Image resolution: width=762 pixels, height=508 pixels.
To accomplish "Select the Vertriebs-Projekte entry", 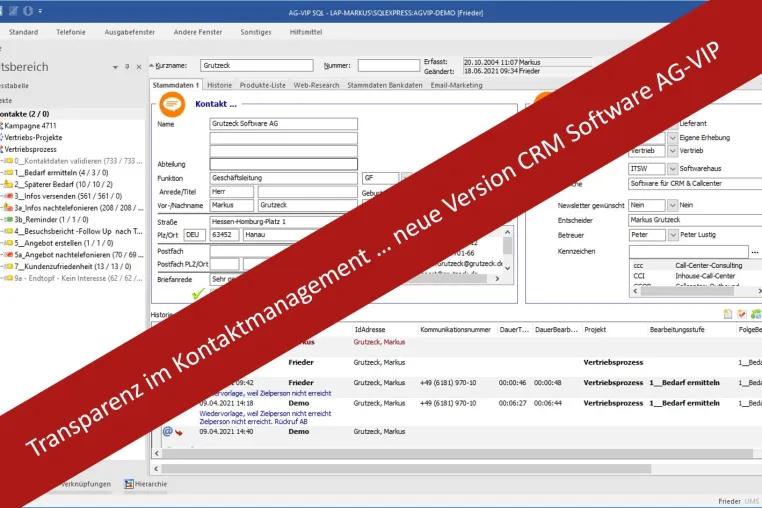I will (x=33, y=138).
